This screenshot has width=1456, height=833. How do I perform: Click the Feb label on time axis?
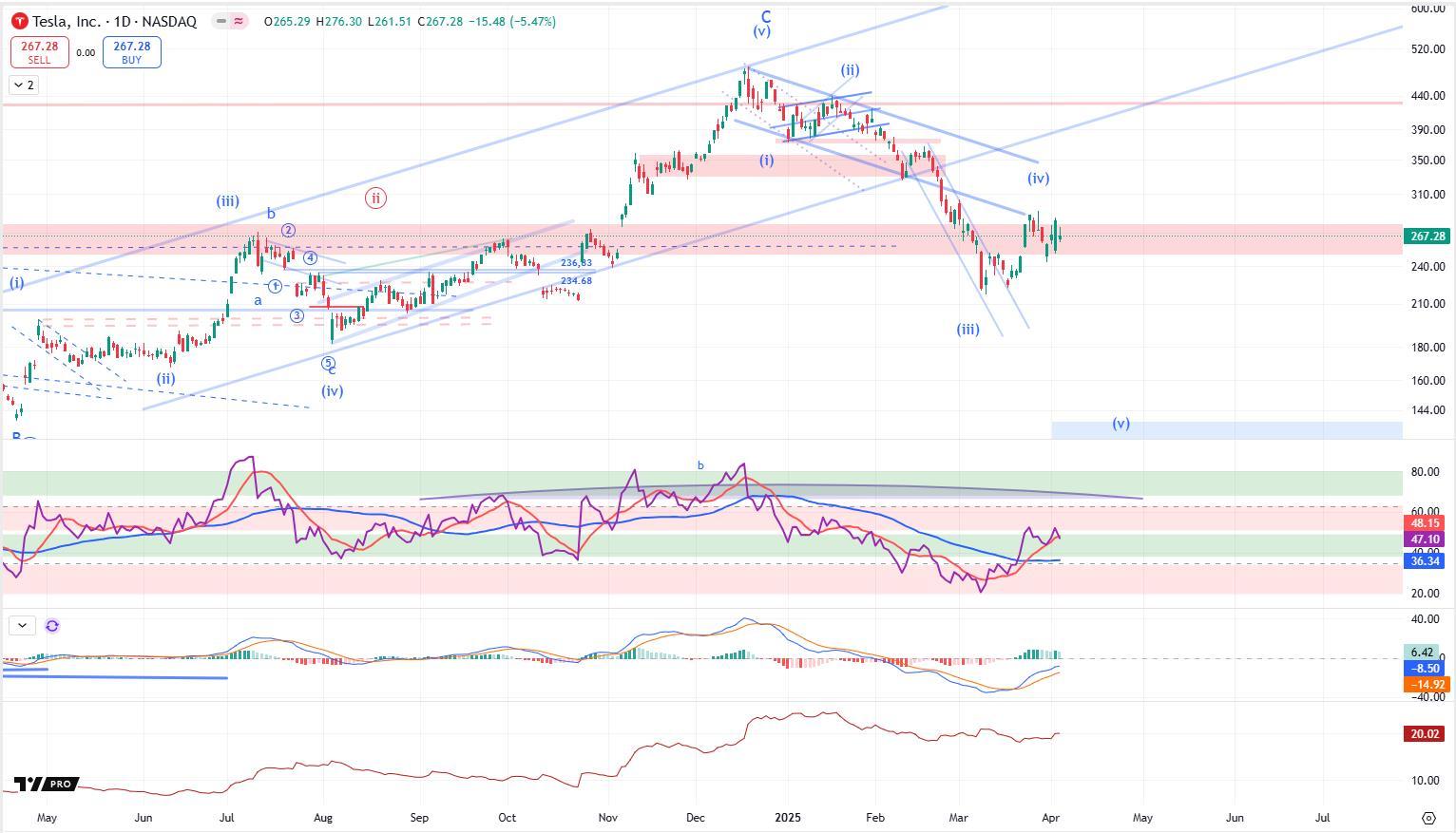click(875, 818)
